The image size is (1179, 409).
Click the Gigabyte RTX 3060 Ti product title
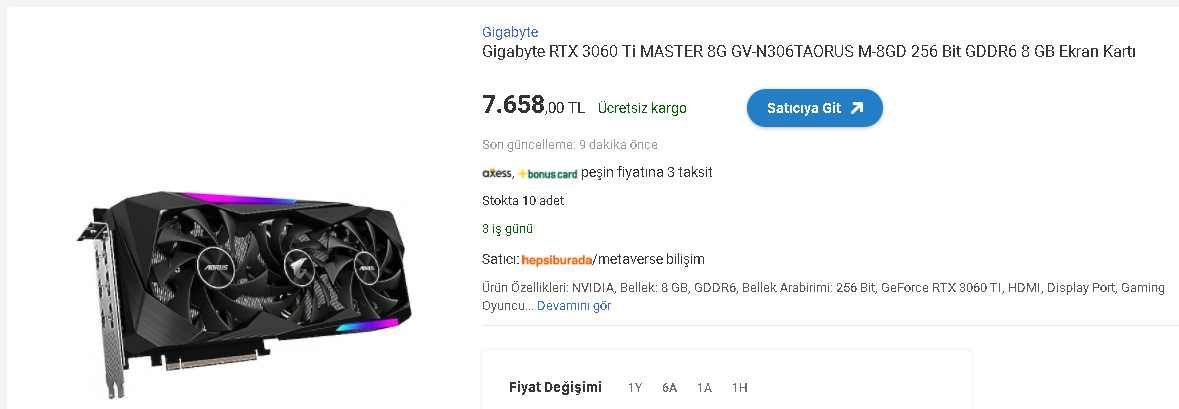(808, 52)
